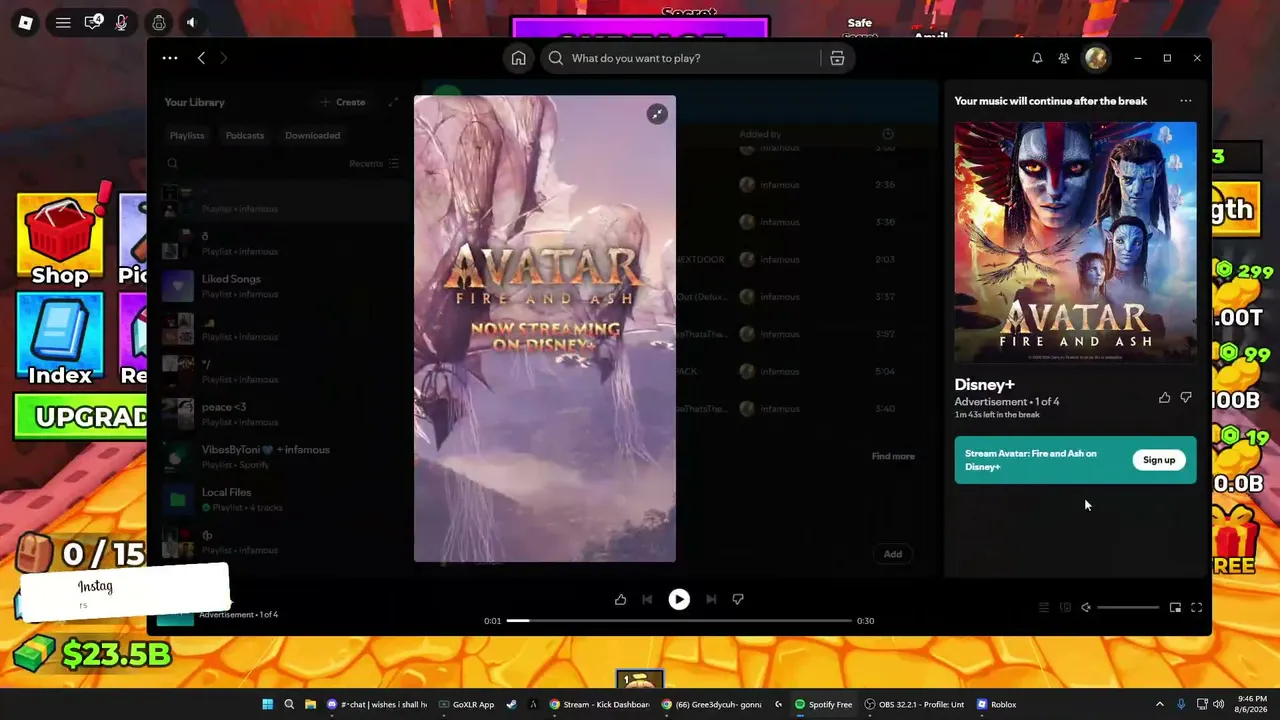
Task: Click Sign up for Disney+
Action: pyautogui.click(x=1159, y=460)
